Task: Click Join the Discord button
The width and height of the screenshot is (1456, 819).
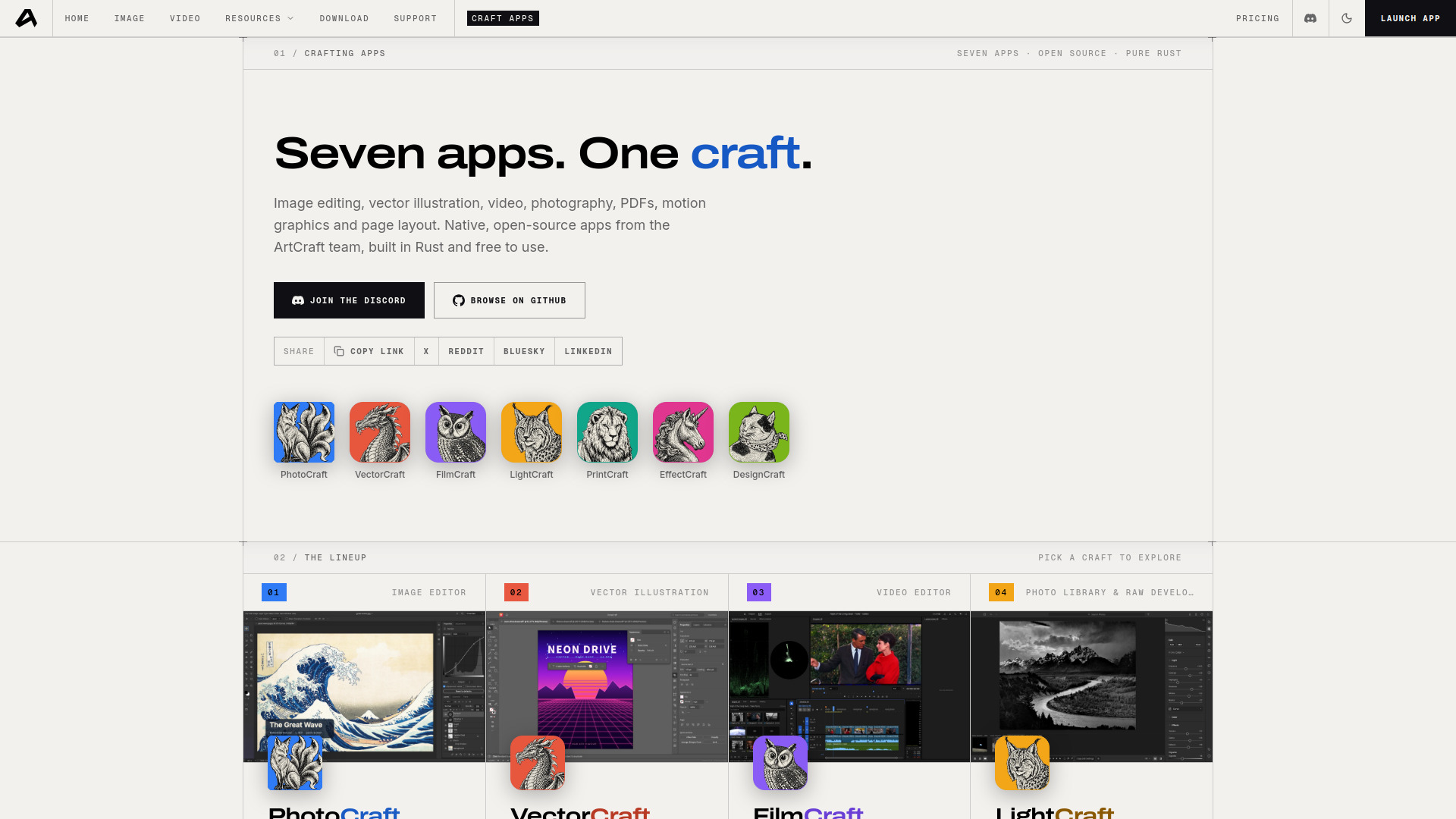Action: (x=349, y=300)
